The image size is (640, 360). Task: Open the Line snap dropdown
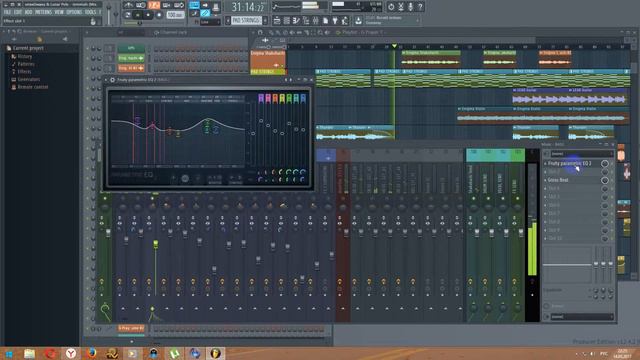tap(210, 22)
